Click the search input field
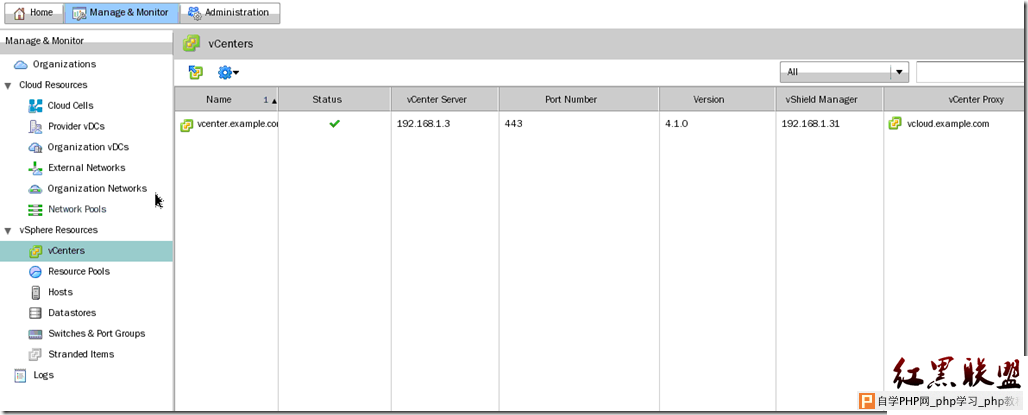Viewport: 1028px width, 415px height. (x=972, y=72)
